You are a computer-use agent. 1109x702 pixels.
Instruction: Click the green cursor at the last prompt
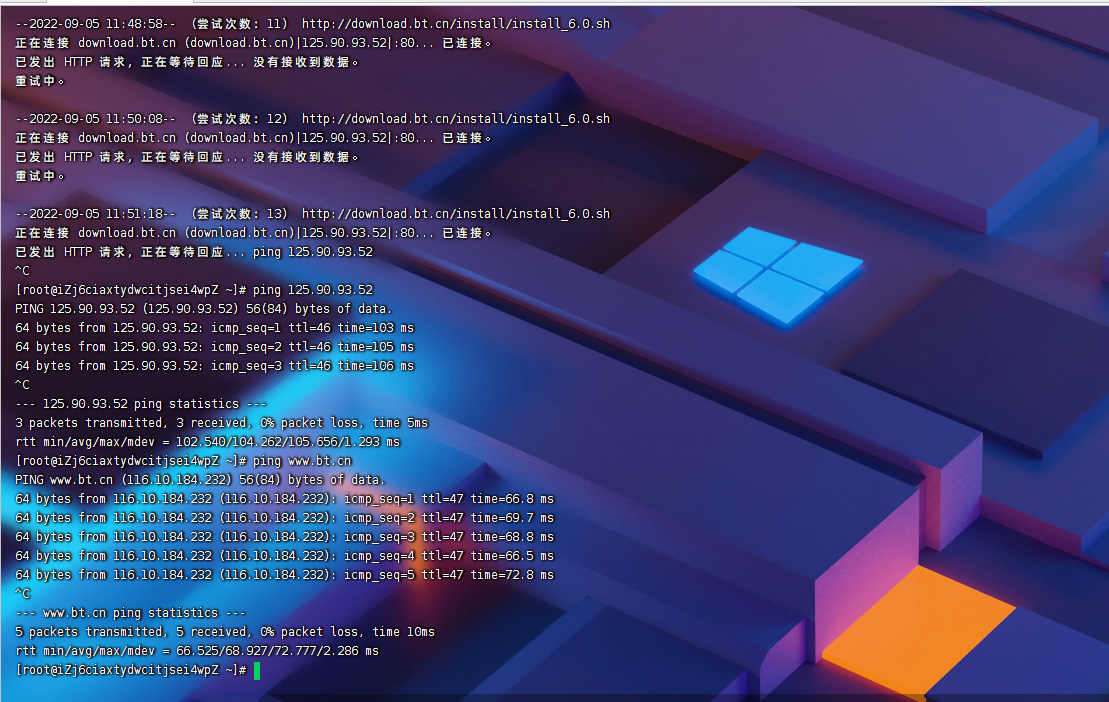click(x=257, y=671)
